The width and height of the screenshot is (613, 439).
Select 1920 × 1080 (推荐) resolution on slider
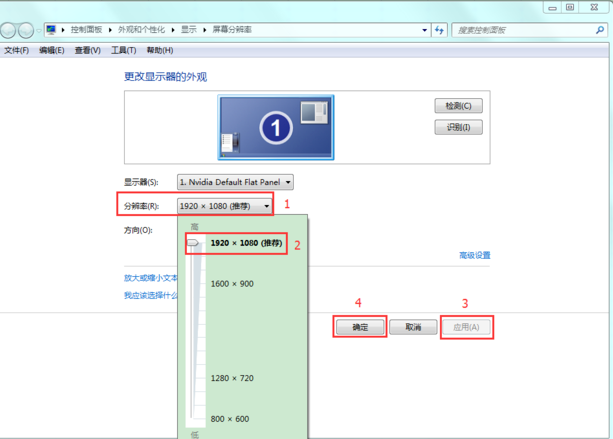[246, 243]
